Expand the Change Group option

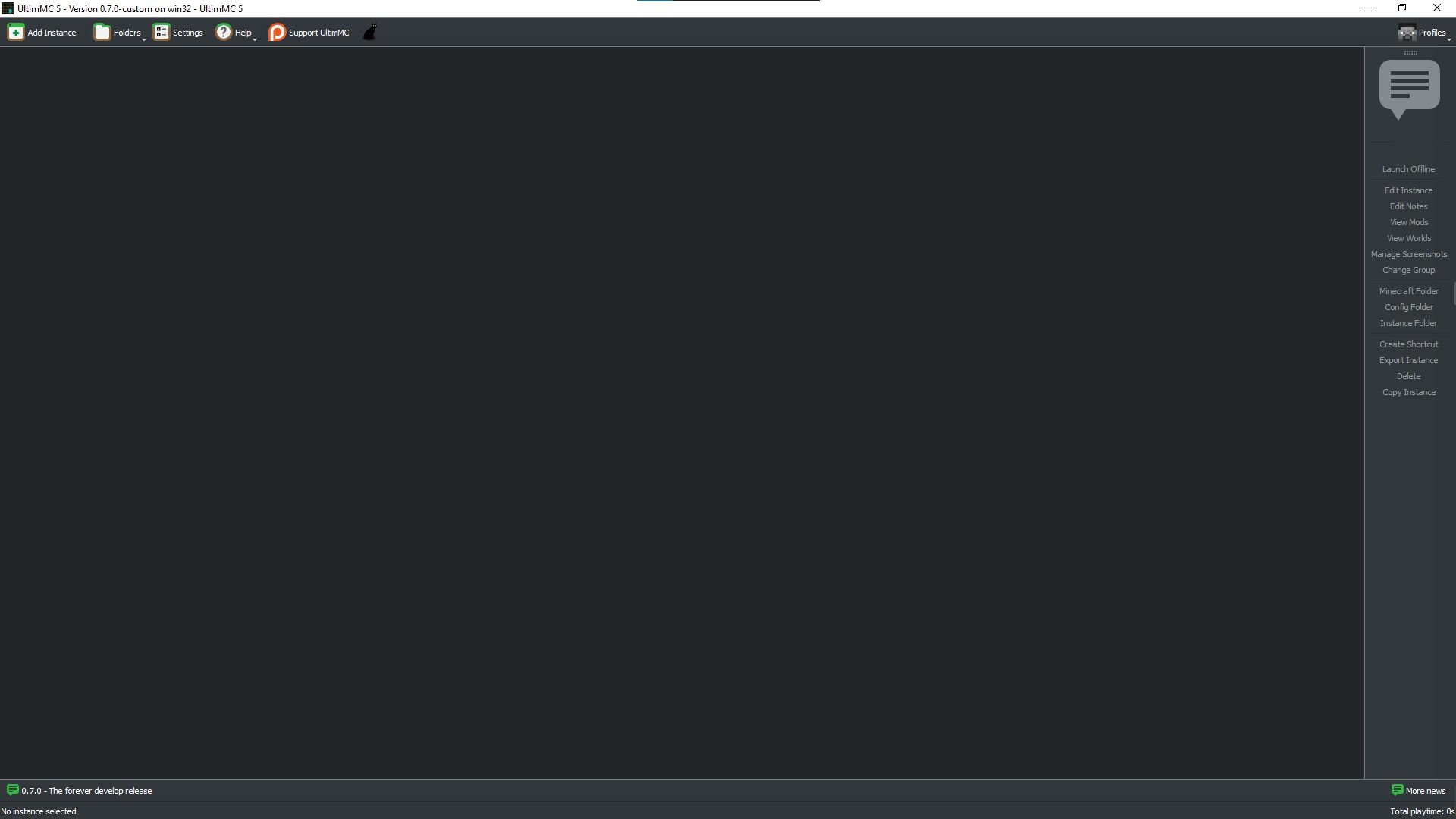click(x=1408, y=269)
